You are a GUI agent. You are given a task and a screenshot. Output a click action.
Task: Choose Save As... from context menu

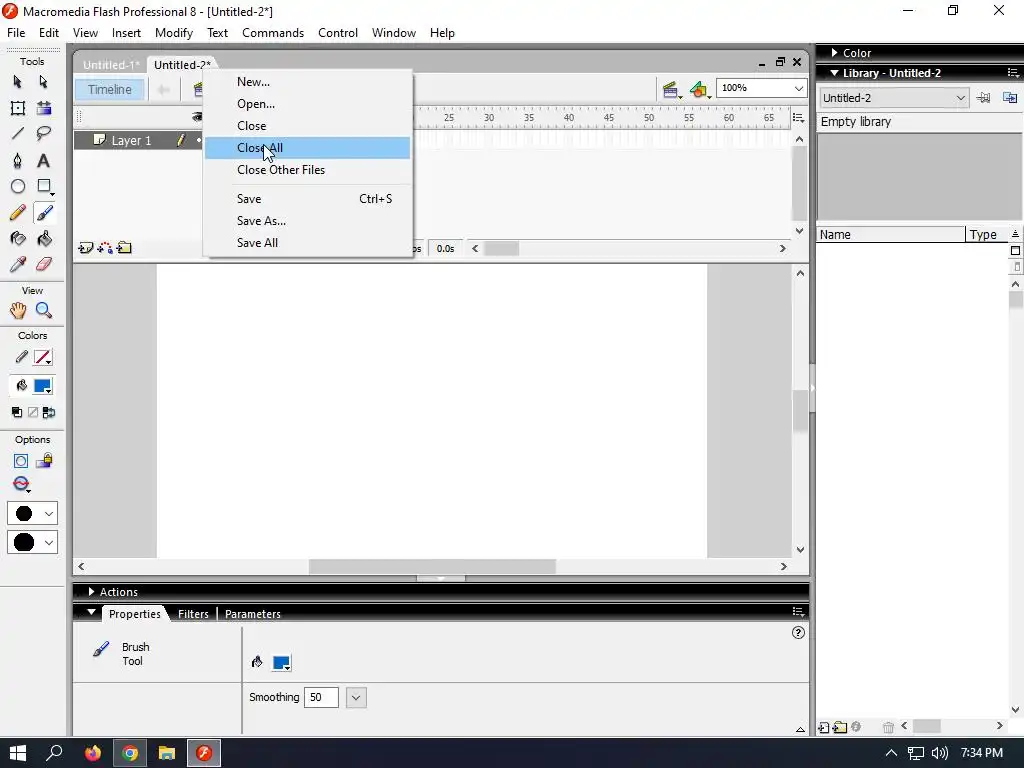coord(307,221)
